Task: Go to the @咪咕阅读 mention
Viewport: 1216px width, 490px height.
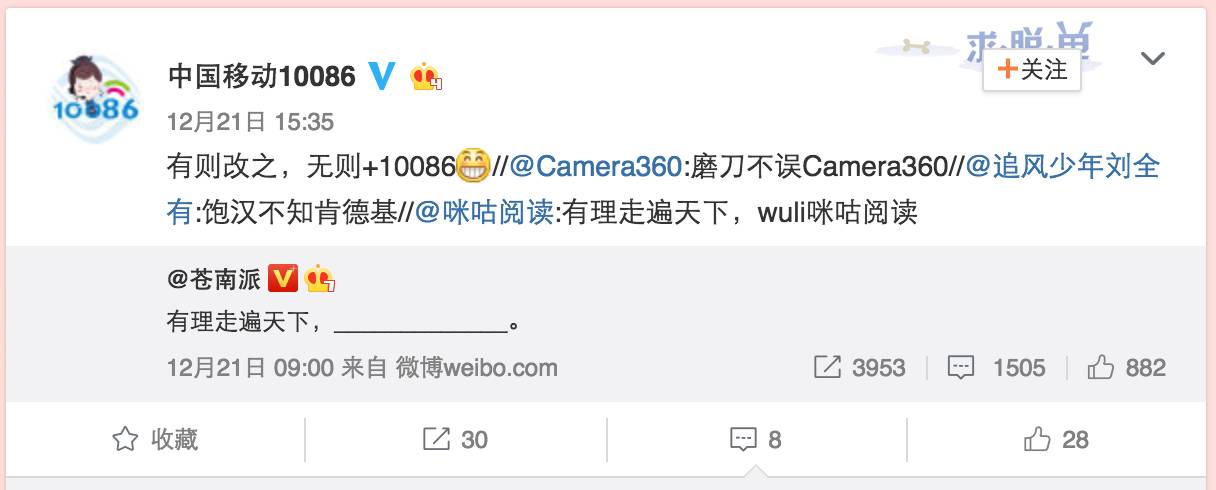Action: click(483, 212)
